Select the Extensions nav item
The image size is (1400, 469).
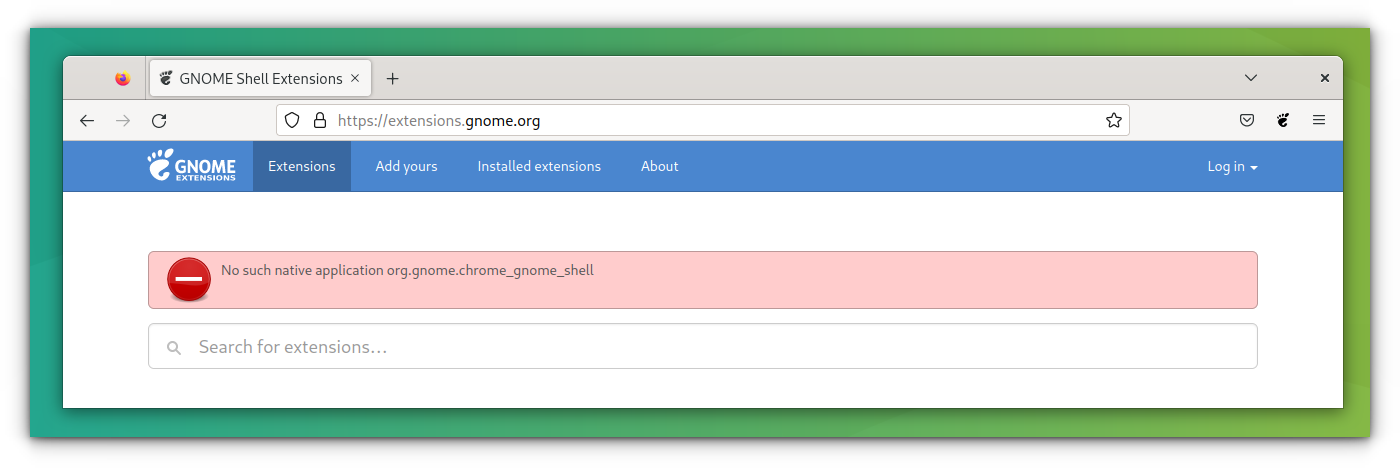point(302,166)
